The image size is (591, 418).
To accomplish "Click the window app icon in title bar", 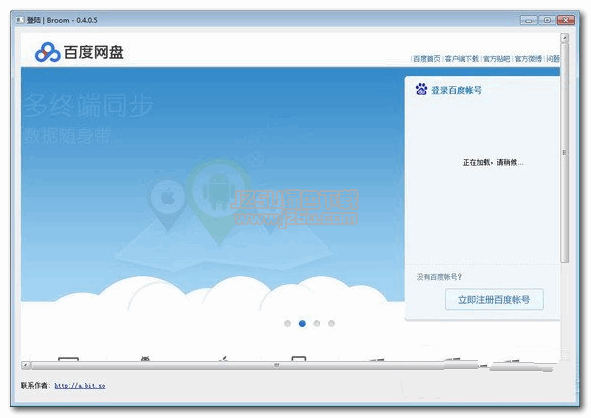I will [x=20, y=20].
